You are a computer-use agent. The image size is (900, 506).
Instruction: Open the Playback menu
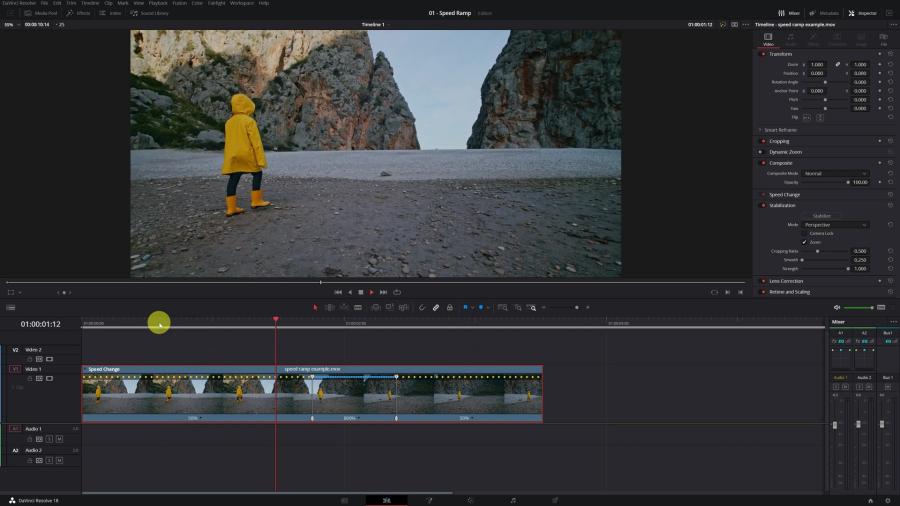click(158, 3)
